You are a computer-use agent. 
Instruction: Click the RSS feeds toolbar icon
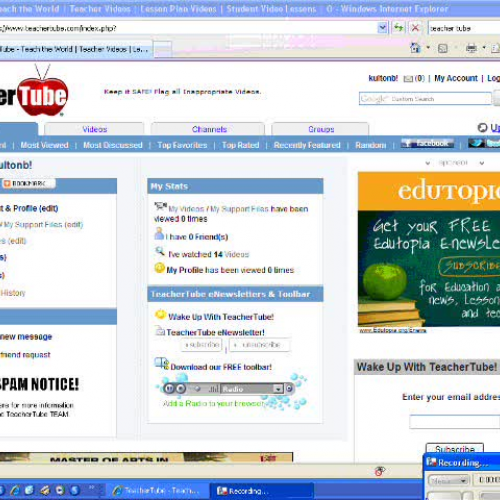pyautogui.click(x=443, y=49)
